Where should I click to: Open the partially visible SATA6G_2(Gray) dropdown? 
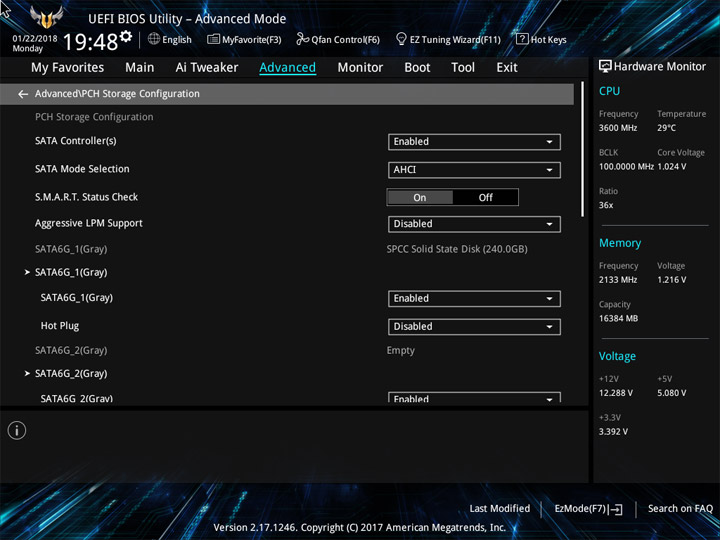point(474,398)
